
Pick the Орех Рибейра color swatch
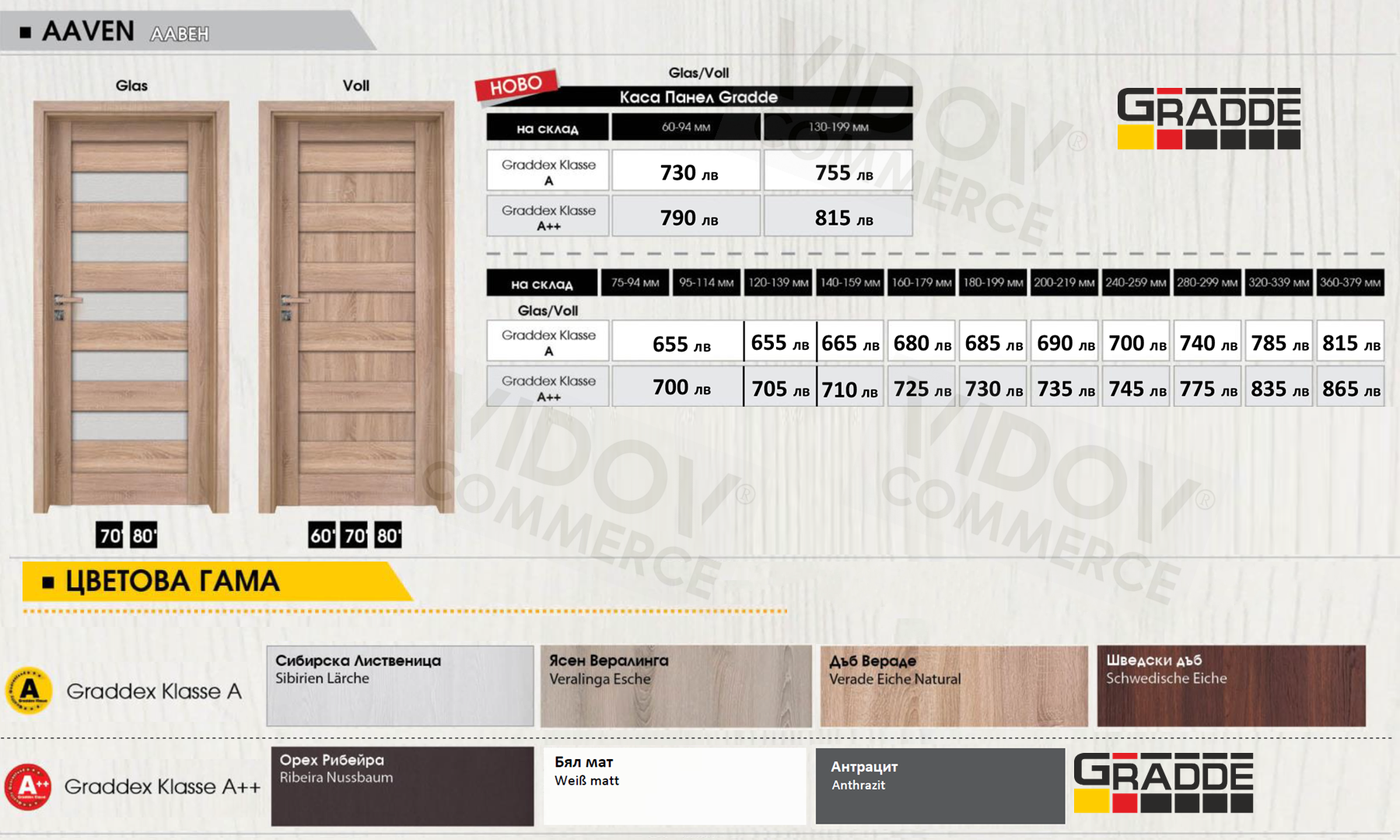click(x=403, y=786)
